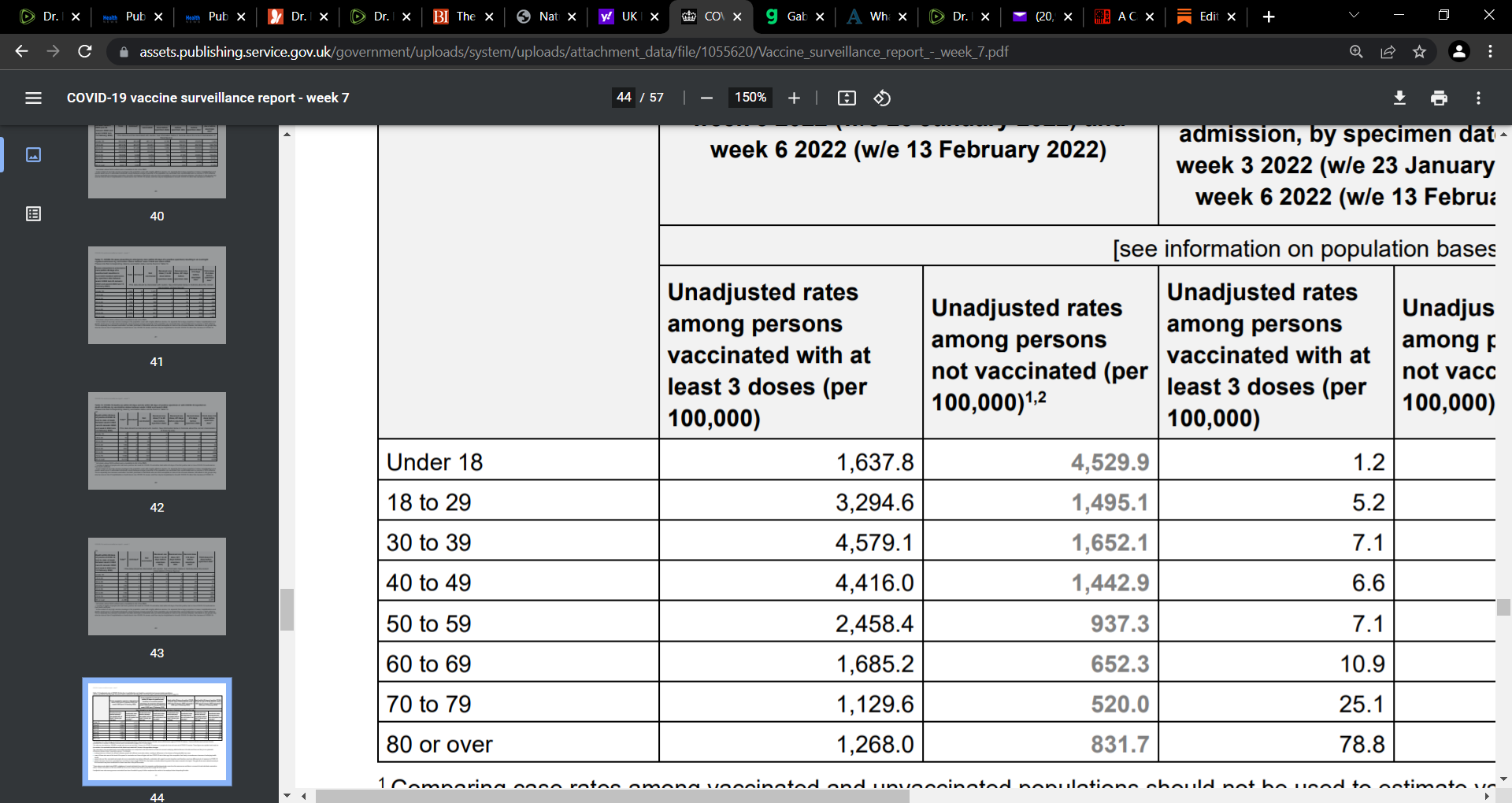Open page 42 thumbnail
This screenshot has height=803, width=1512.
pyautogui.click(x=157, y=441)
